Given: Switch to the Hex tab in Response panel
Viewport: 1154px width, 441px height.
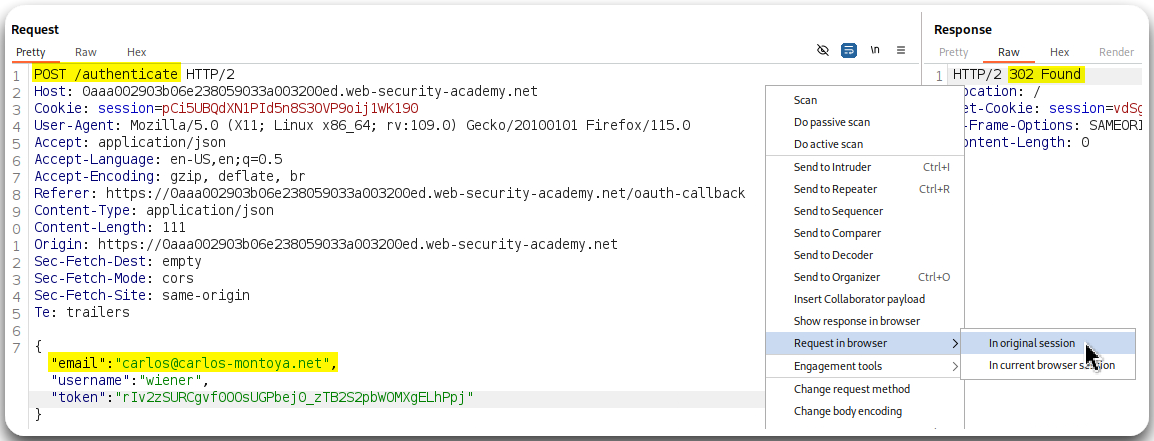Looking at the screenshot, I should coord(1059,52).
